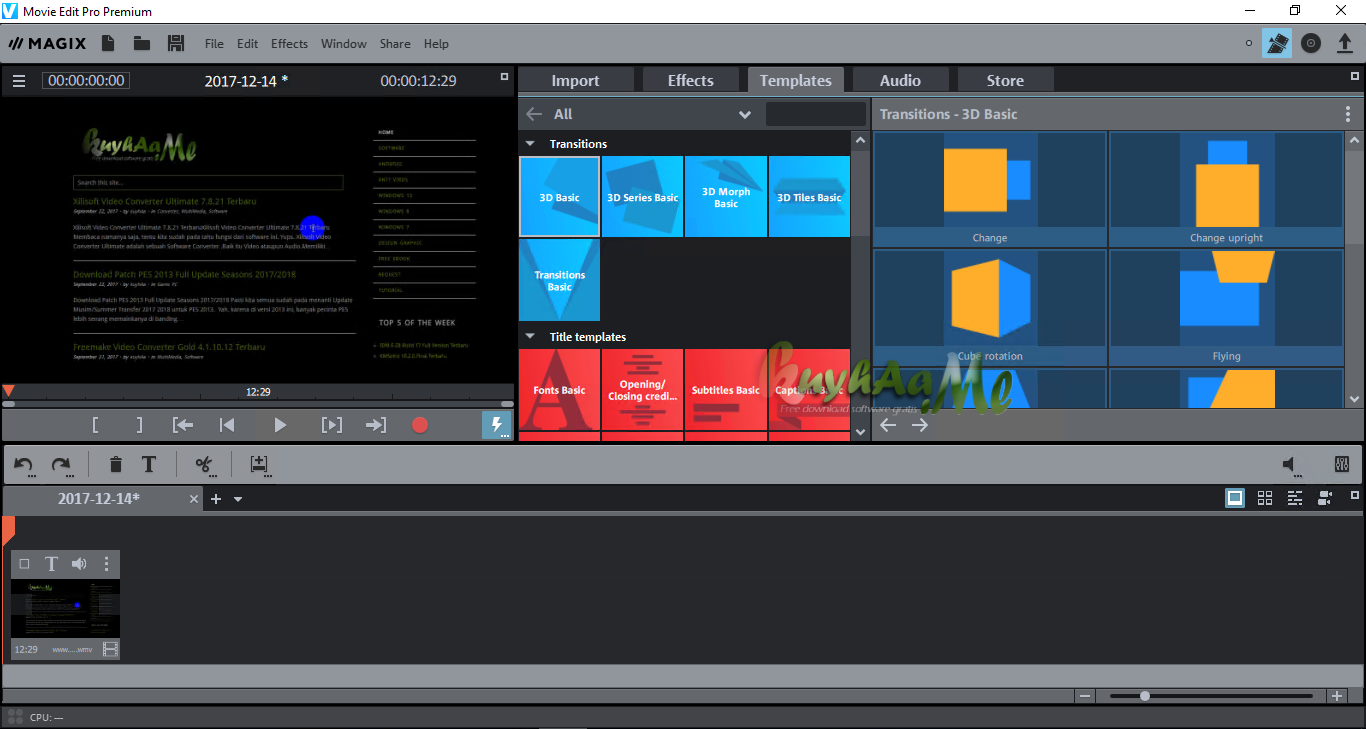Zoom in the timeline with plus button
Image resolution: width=1366 pixels, height=729 pixels.
pyautogui.click(x=1336, y=696)
